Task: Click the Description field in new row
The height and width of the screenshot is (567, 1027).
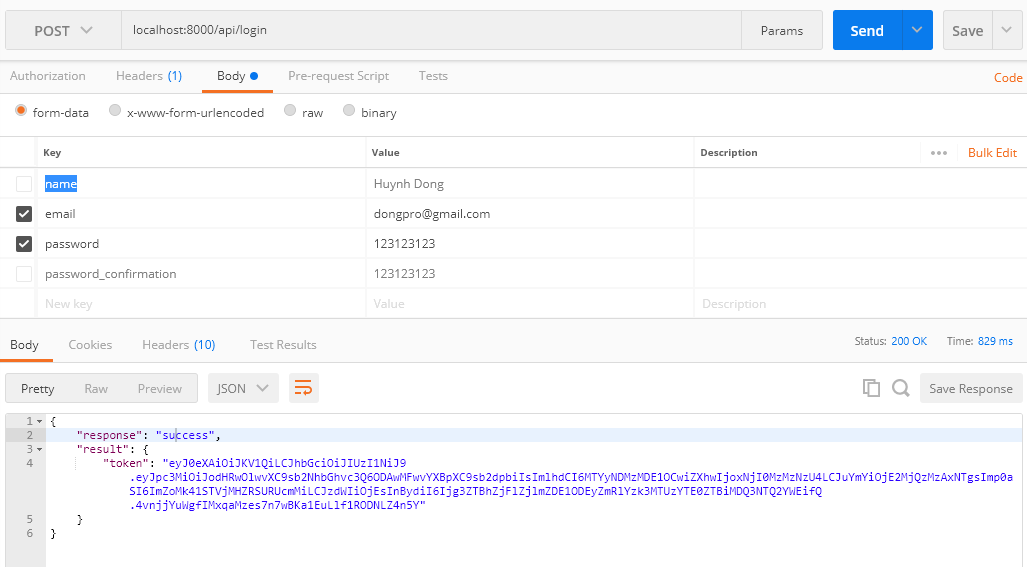Action: pos(860,304)
